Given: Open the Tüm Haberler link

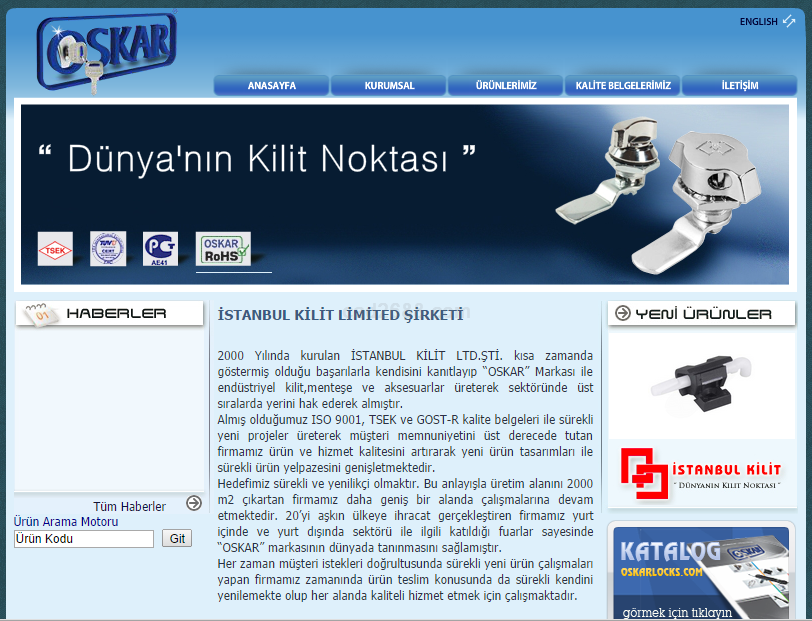Looking at the screenshot, I should (129, 507).
